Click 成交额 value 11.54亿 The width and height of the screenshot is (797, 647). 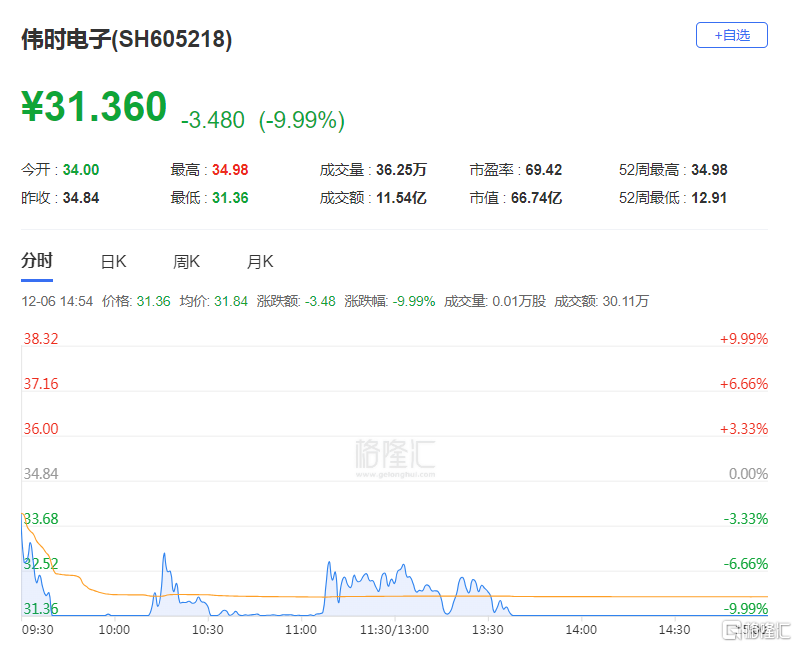(401, 198)
